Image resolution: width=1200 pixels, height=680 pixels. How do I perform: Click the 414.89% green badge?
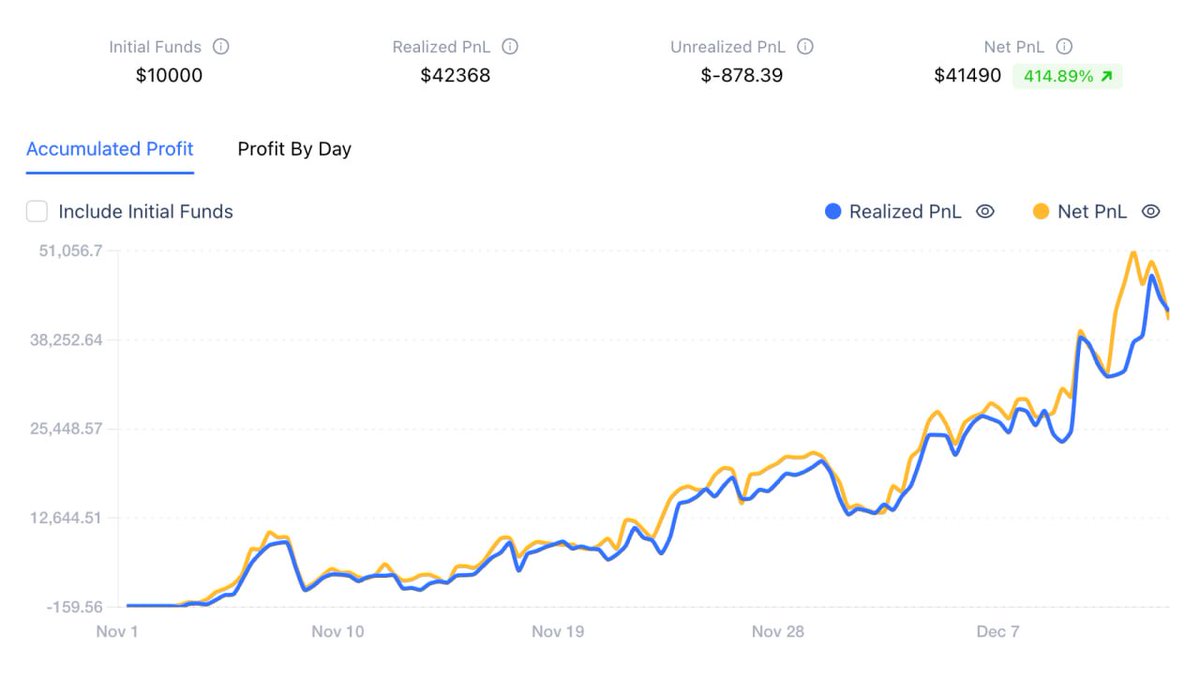click(x=1069, y=76)
